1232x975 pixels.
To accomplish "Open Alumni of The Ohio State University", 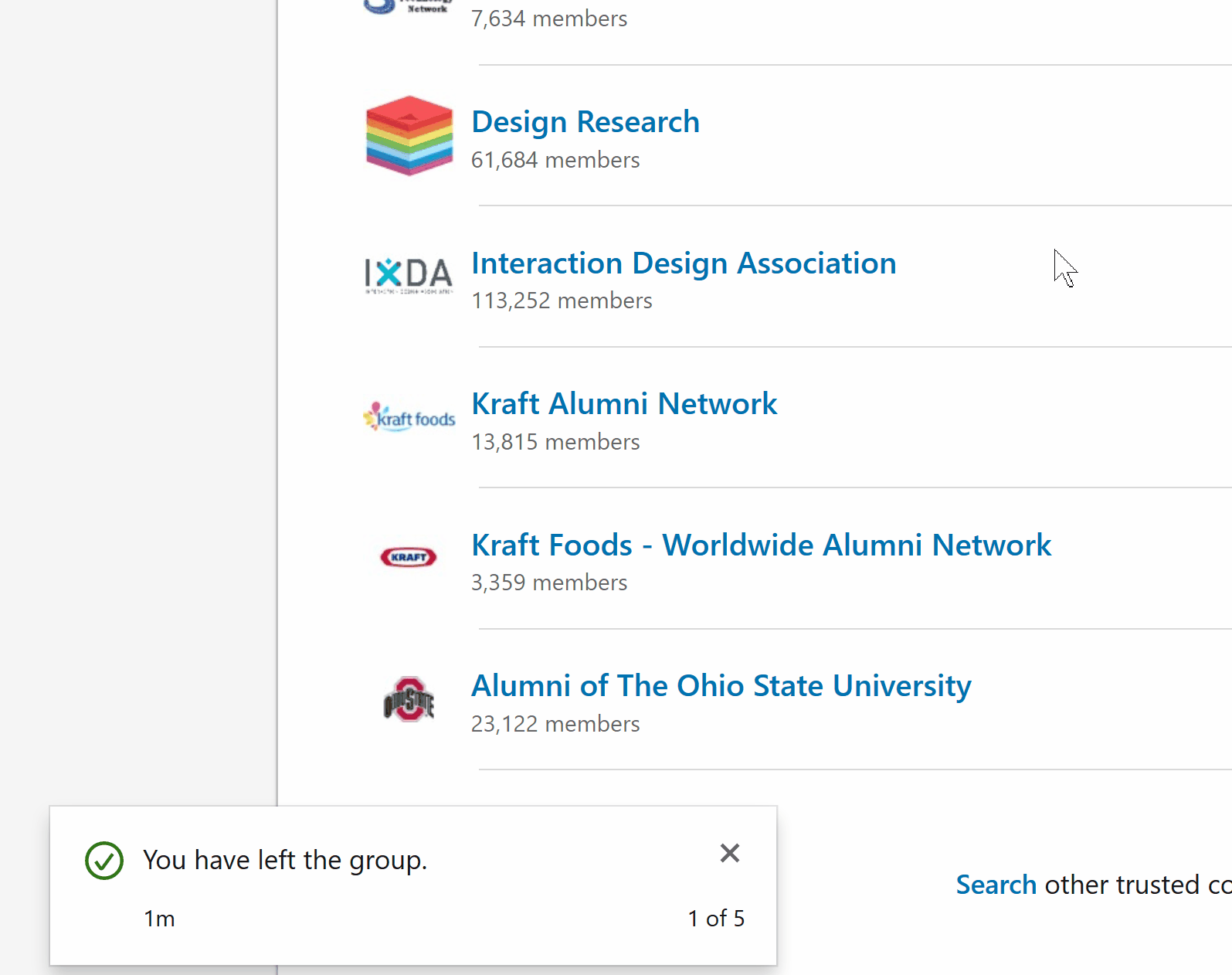I will click(x=721, y=687).
